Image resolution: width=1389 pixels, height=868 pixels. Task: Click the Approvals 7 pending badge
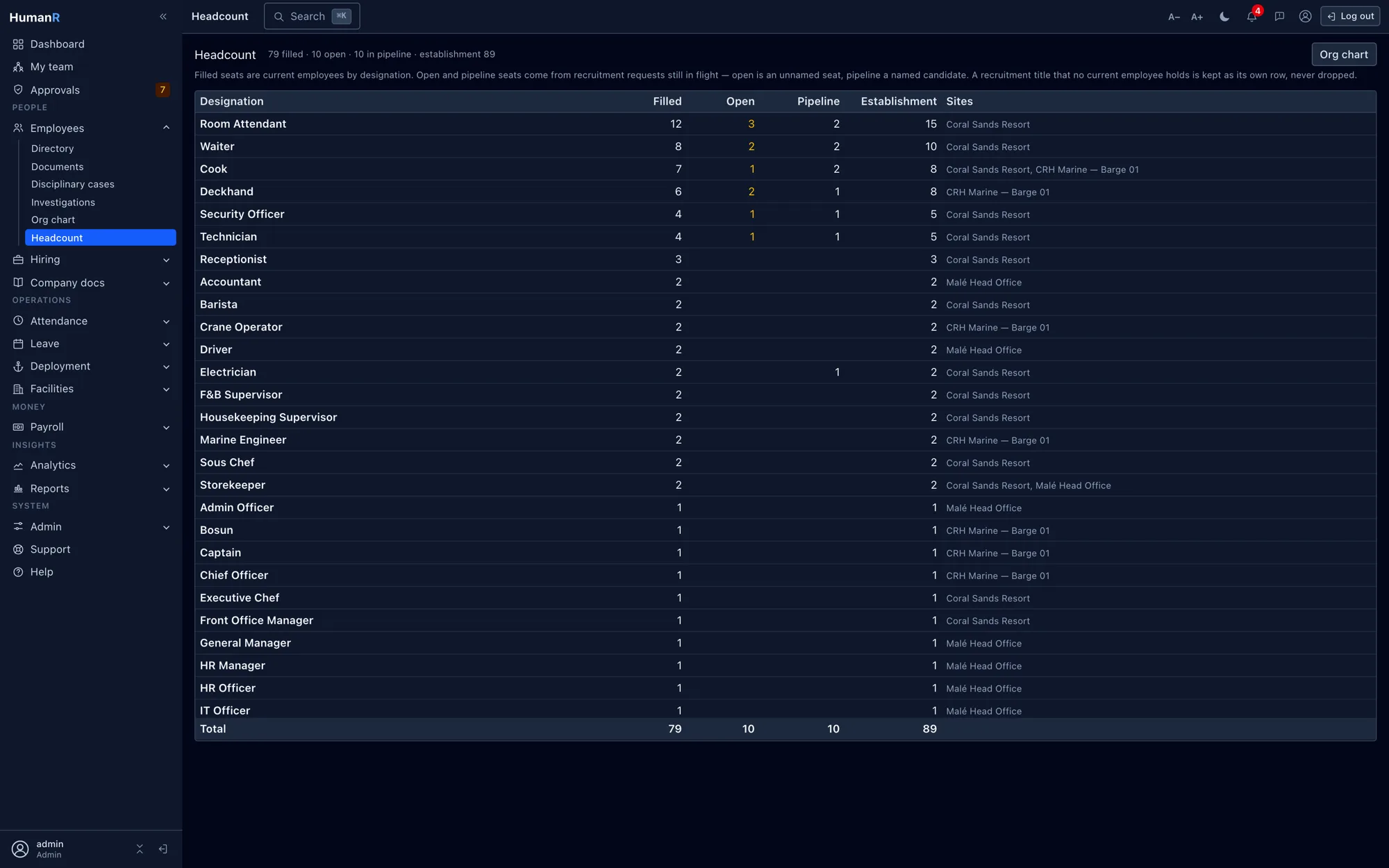coord(163,90)
